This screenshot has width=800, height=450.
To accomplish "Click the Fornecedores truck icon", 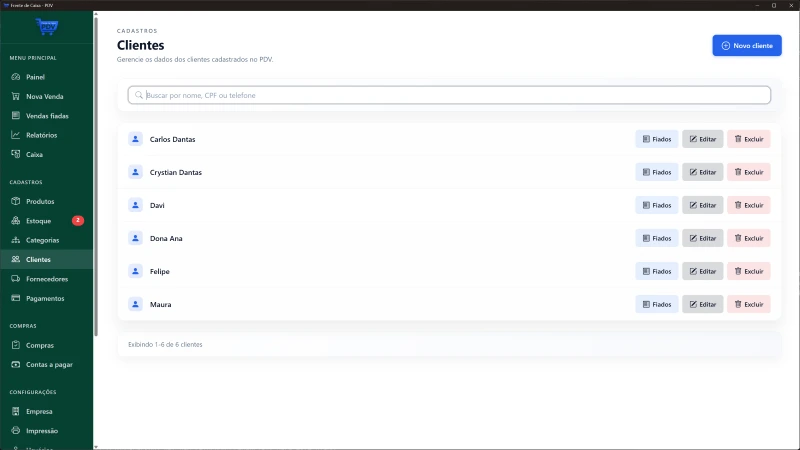I will tap(16, 279).
